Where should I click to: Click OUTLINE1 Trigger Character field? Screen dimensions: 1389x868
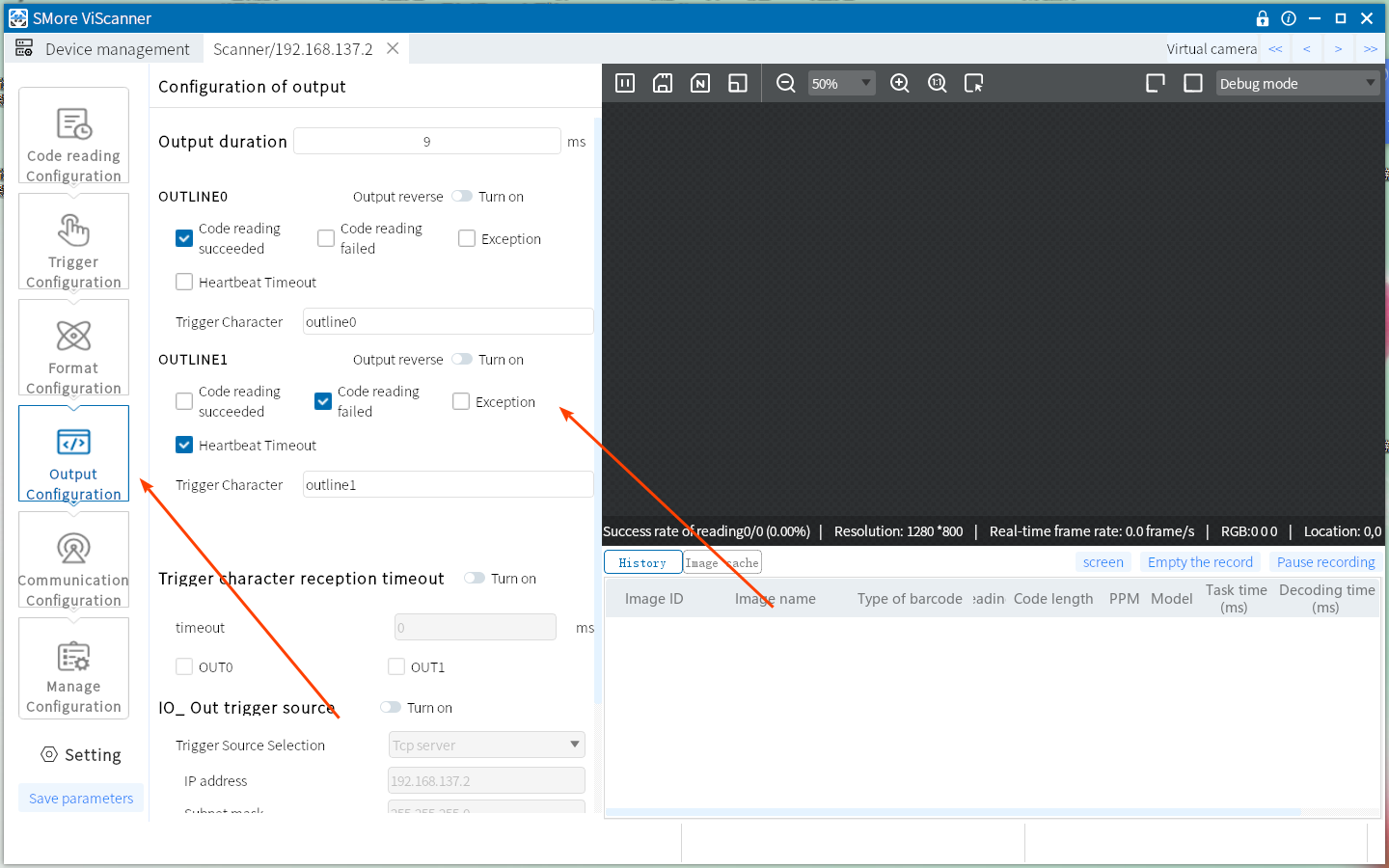[x=449, y=484]
